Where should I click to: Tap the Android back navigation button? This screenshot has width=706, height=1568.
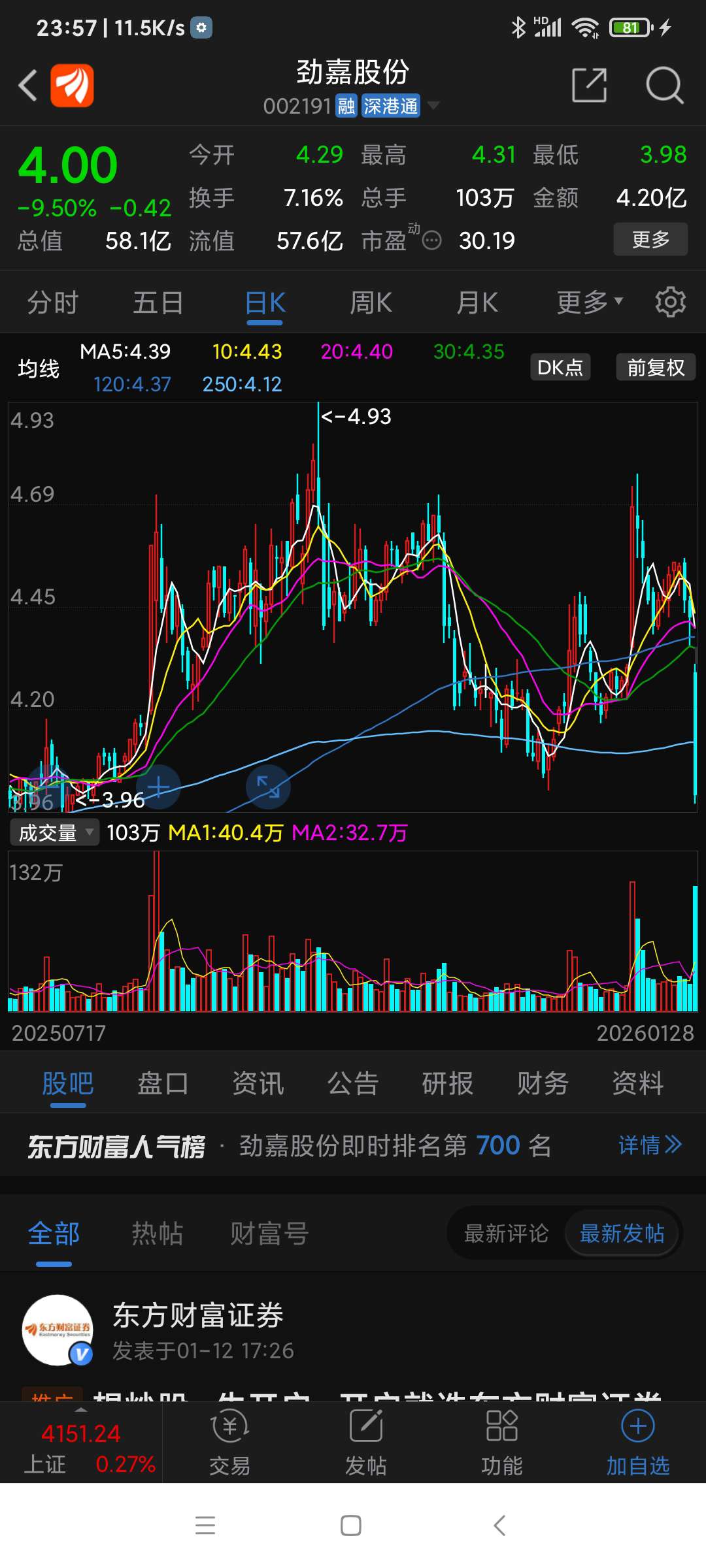point(499,1526)
